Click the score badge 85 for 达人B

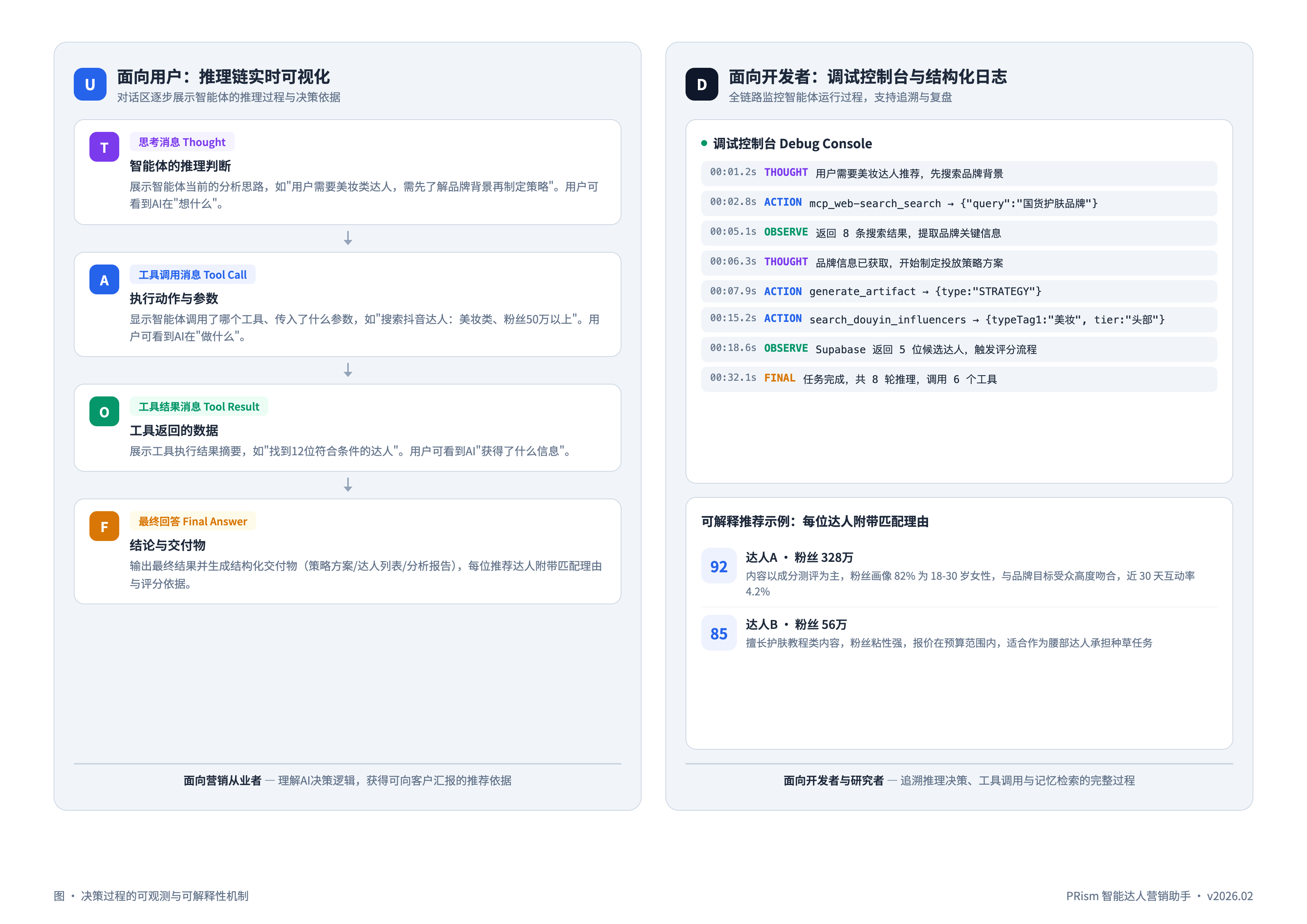tap(718, 633)
